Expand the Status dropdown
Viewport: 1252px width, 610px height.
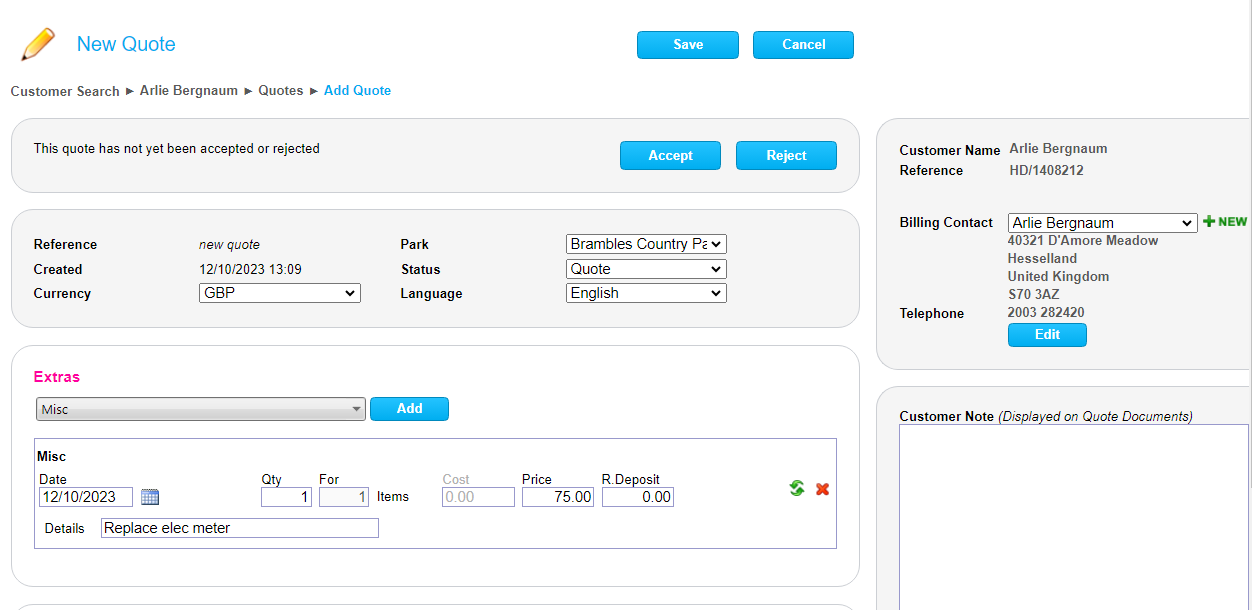[646, 269]
